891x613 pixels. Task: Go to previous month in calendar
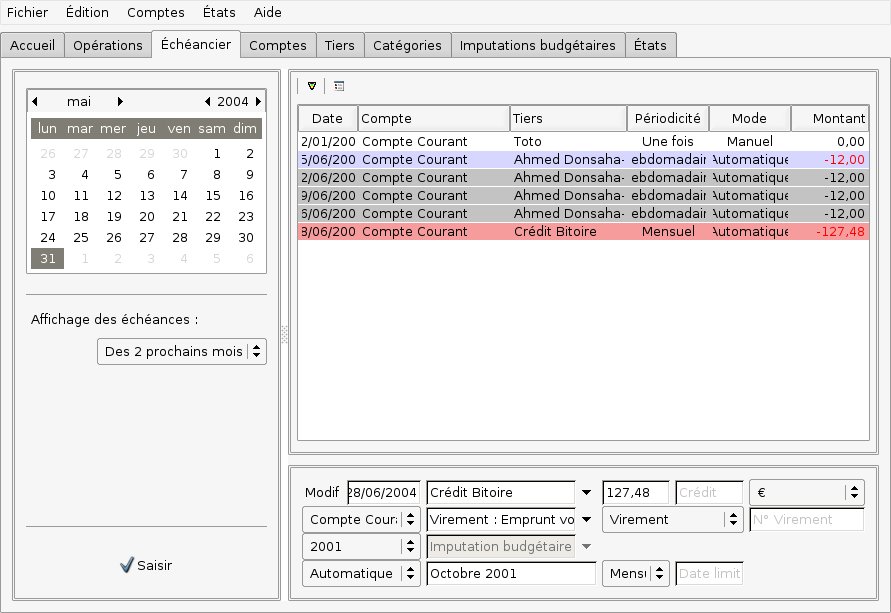coord(35,101)
